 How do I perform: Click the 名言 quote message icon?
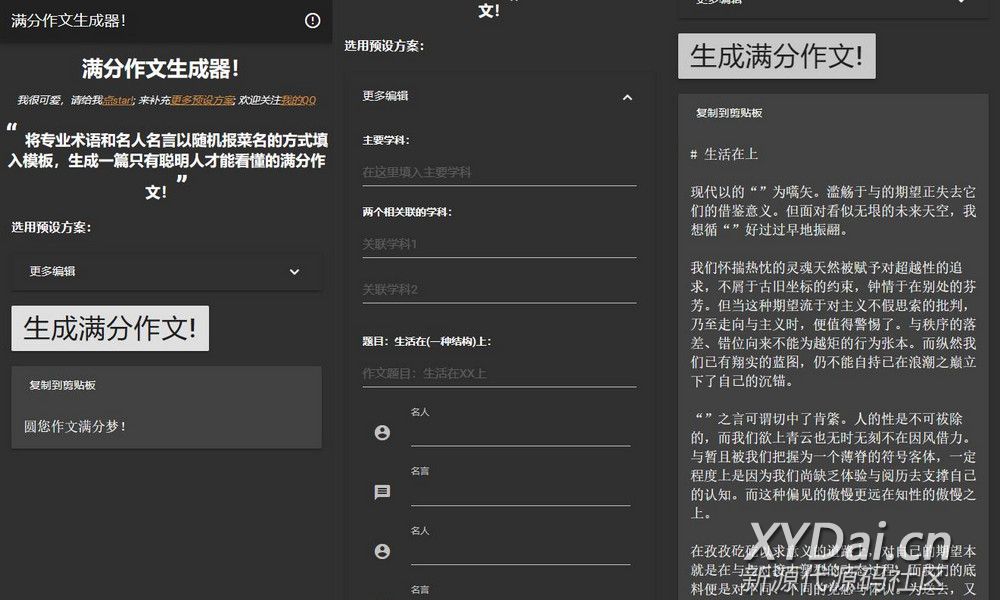[382, 492]
